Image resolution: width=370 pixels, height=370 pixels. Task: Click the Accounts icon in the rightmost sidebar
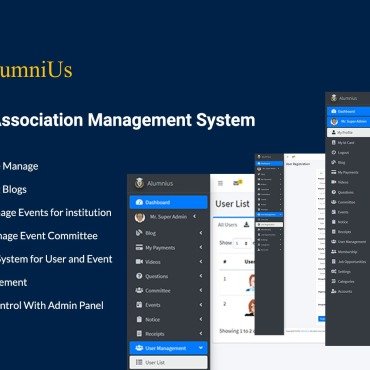click(x=333, y=291)
